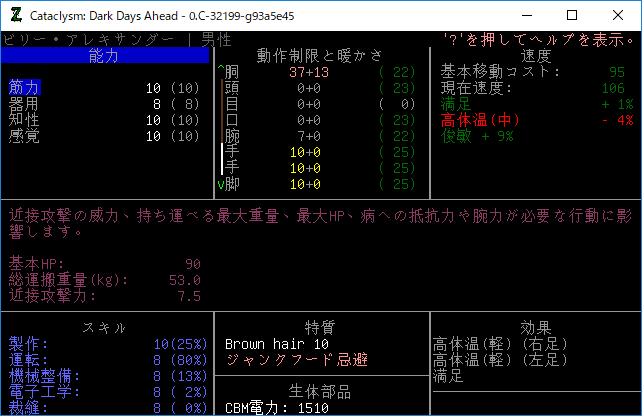Open the 速度 speed panel header
Screen dimensions: 642x416
536,56
